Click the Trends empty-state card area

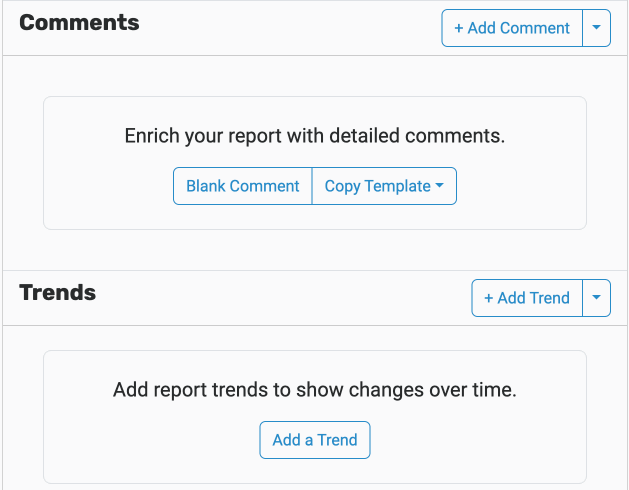[315, 417]
